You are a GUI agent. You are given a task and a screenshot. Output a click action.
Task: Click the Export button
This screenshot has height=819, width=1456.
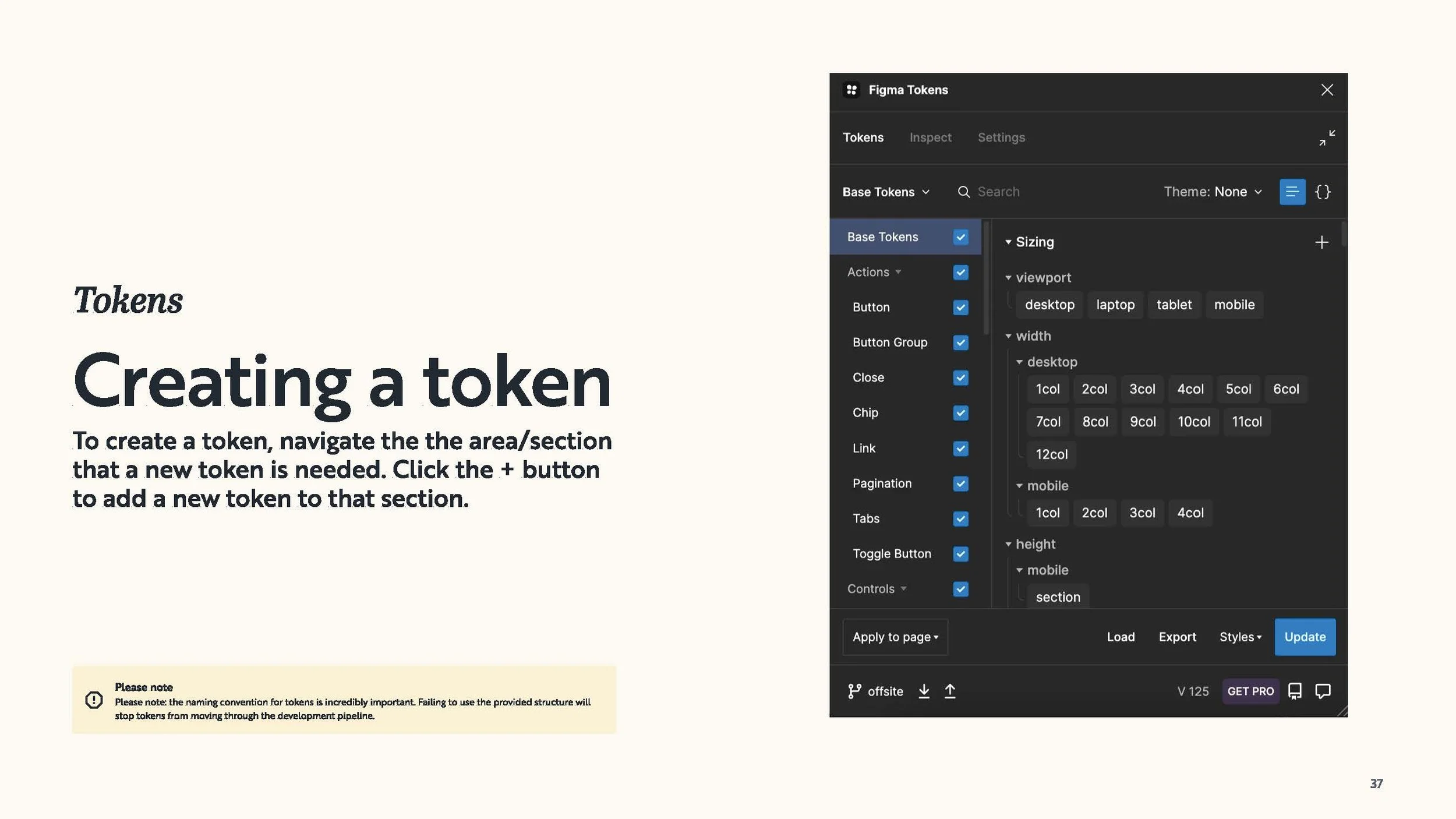coord(1177,637)
